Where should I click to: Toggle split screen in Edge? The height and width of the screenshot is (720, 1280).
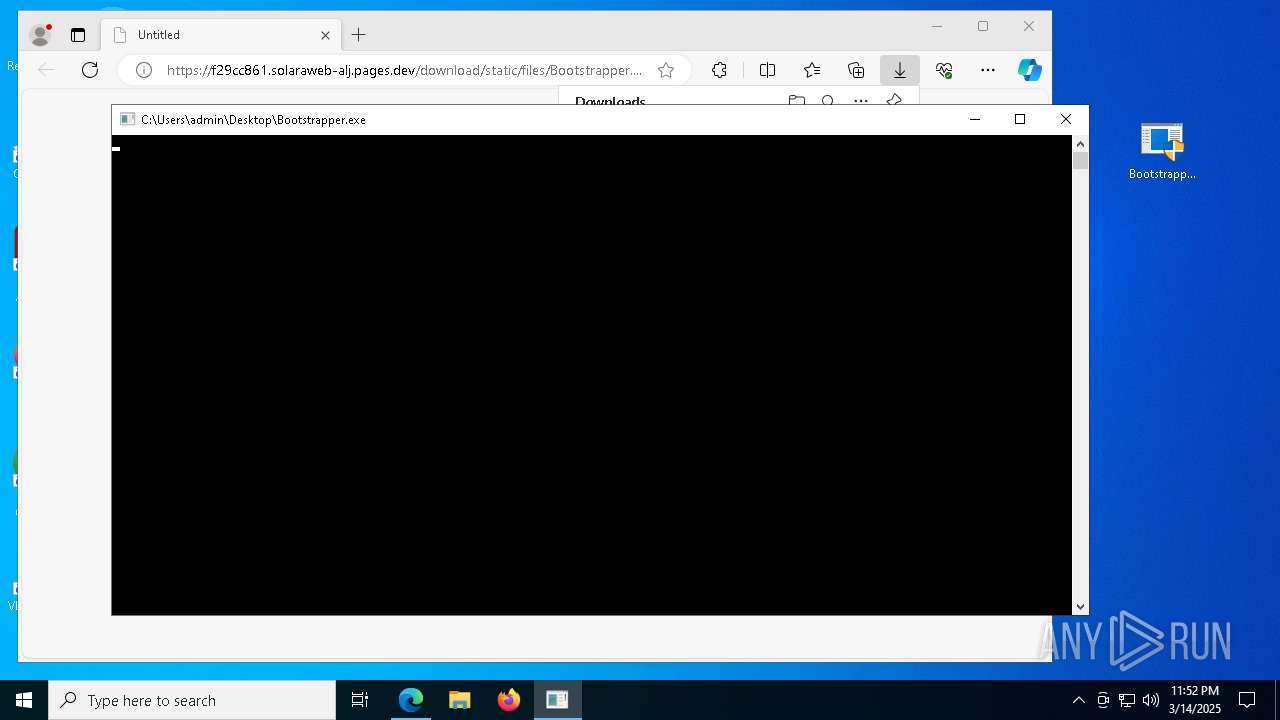click(x=767, y=70)
